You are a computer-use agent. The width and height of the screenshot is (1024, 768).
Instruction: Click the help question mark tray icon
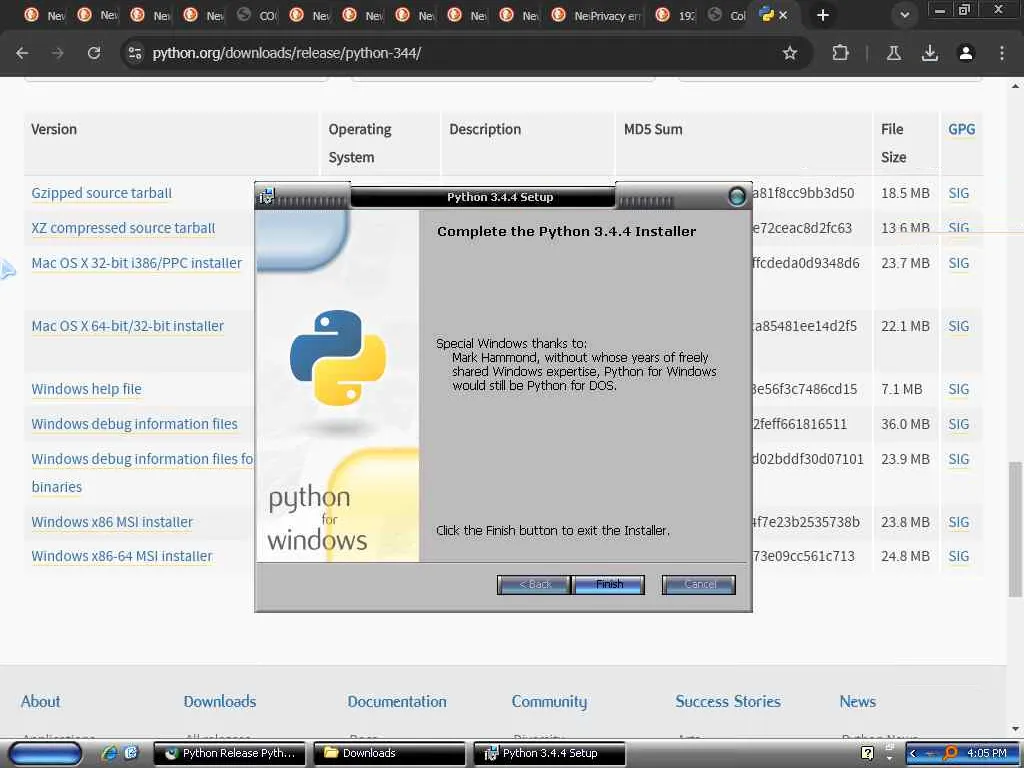(867, 753)
